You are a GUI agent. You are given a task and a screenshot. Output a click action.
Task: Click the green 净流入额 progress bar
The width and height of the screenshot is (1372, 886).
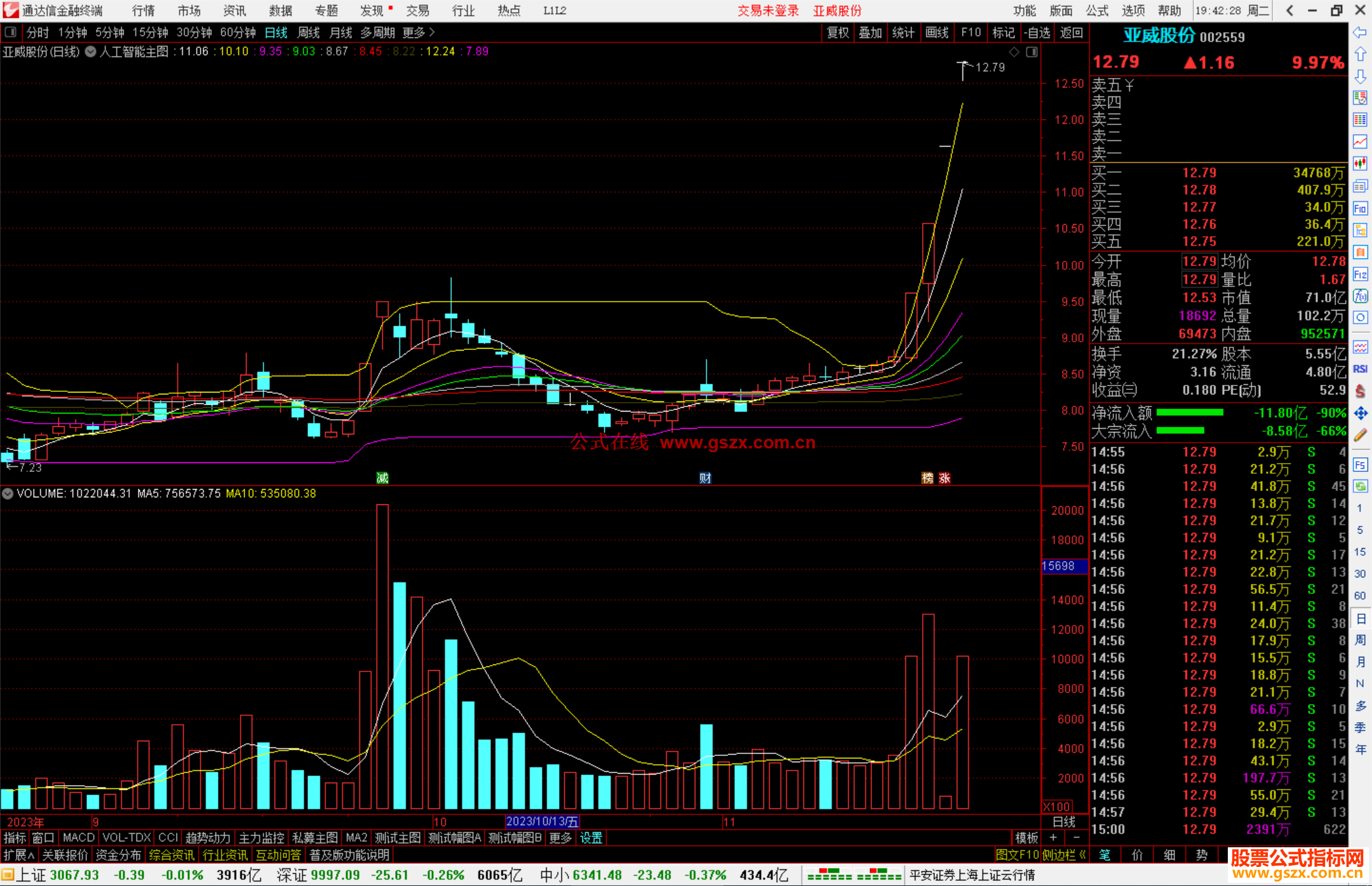pyautogui.click(x=1189, y=413)
